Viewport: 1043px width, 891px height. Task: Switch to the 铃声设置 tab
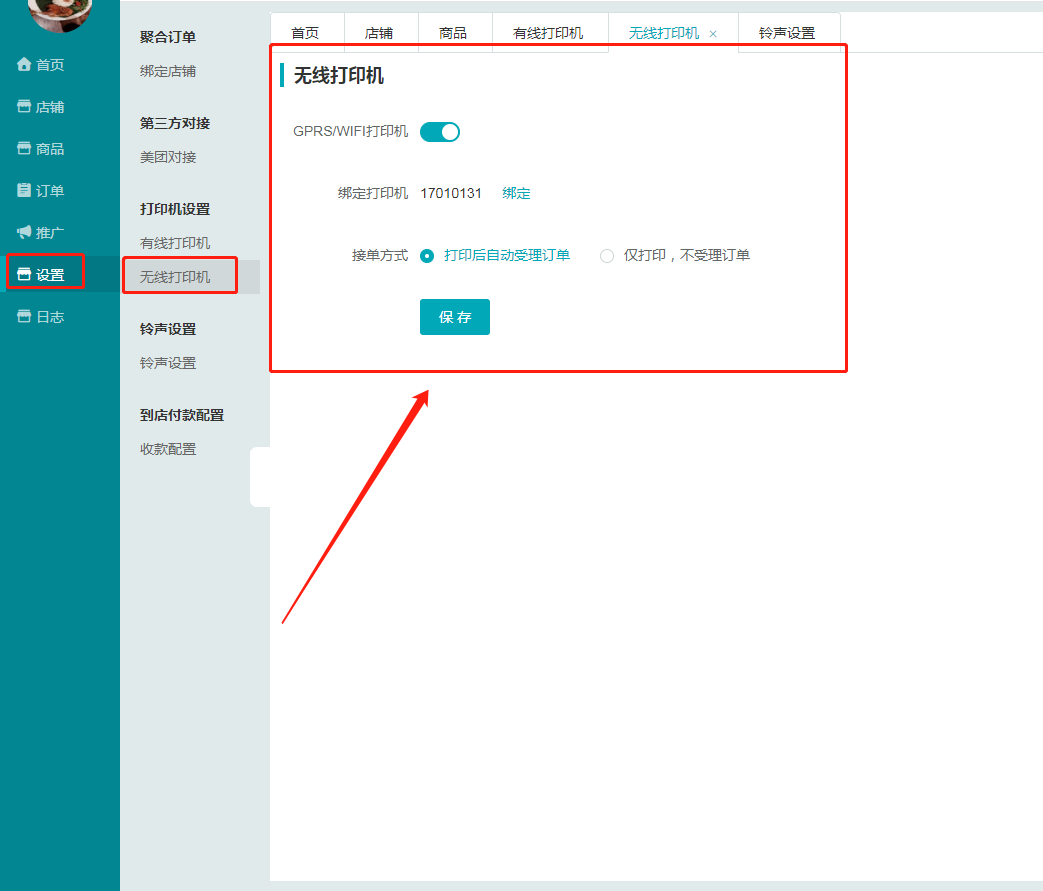(788, 33)
